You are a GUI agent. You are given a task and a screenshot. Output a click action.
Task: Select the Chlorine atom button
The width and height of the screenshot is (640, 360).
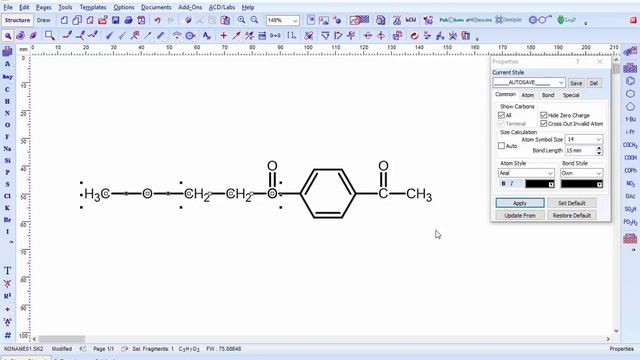point(7,196)
